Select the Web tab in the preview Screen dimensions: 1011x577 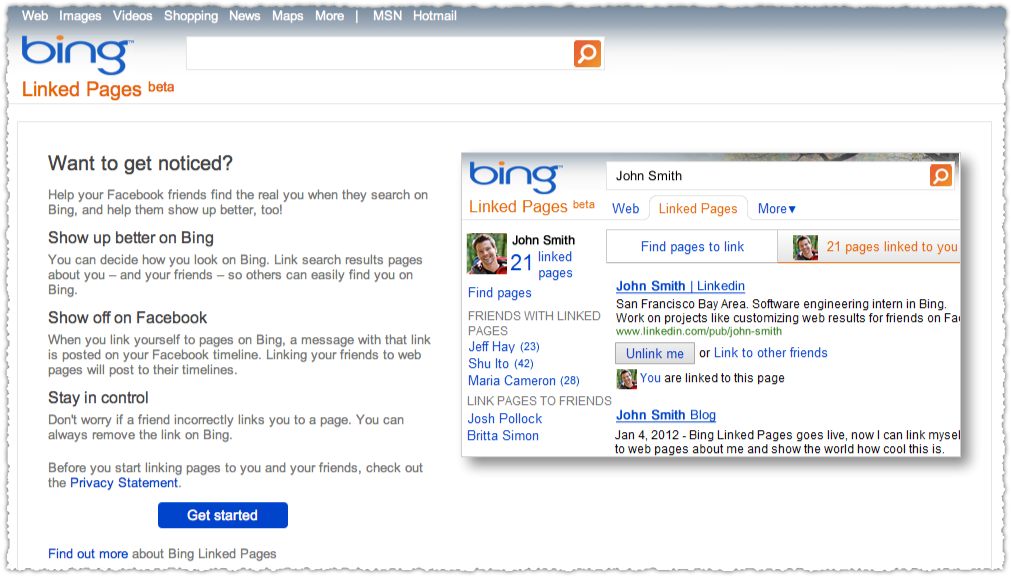[x=625, y=209]
